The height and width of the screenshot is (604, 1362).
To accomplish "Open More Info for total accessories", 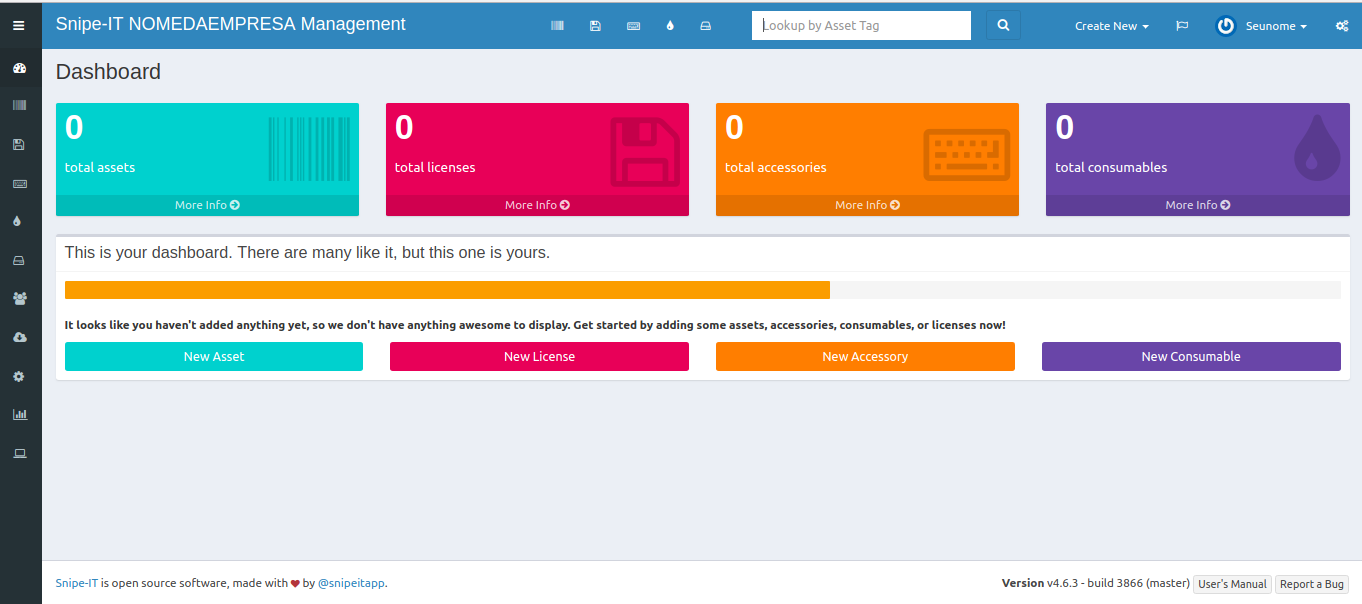I will 867,205.
